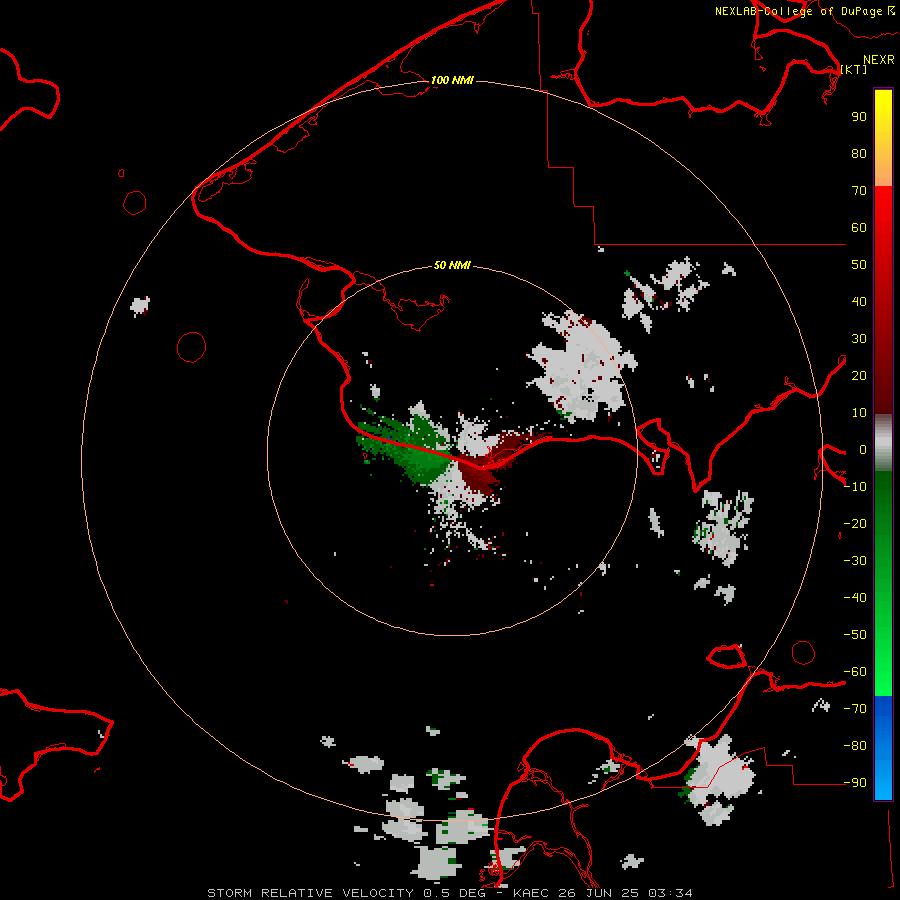The height and width of the screenshot is (900, 900).
Task: Click the 'NEXLAB-College of DuPage' credit text
Action: click(x=798, y=11)
